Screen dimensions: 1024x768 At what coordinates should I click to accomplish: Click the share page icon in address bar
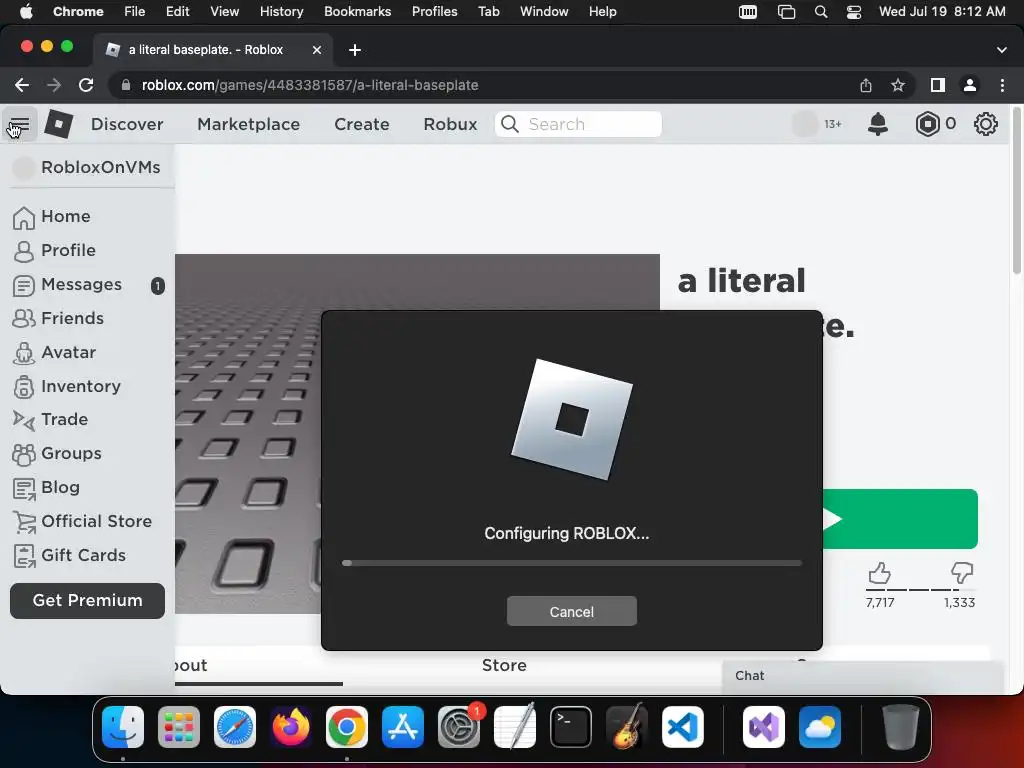pos(866,85)
